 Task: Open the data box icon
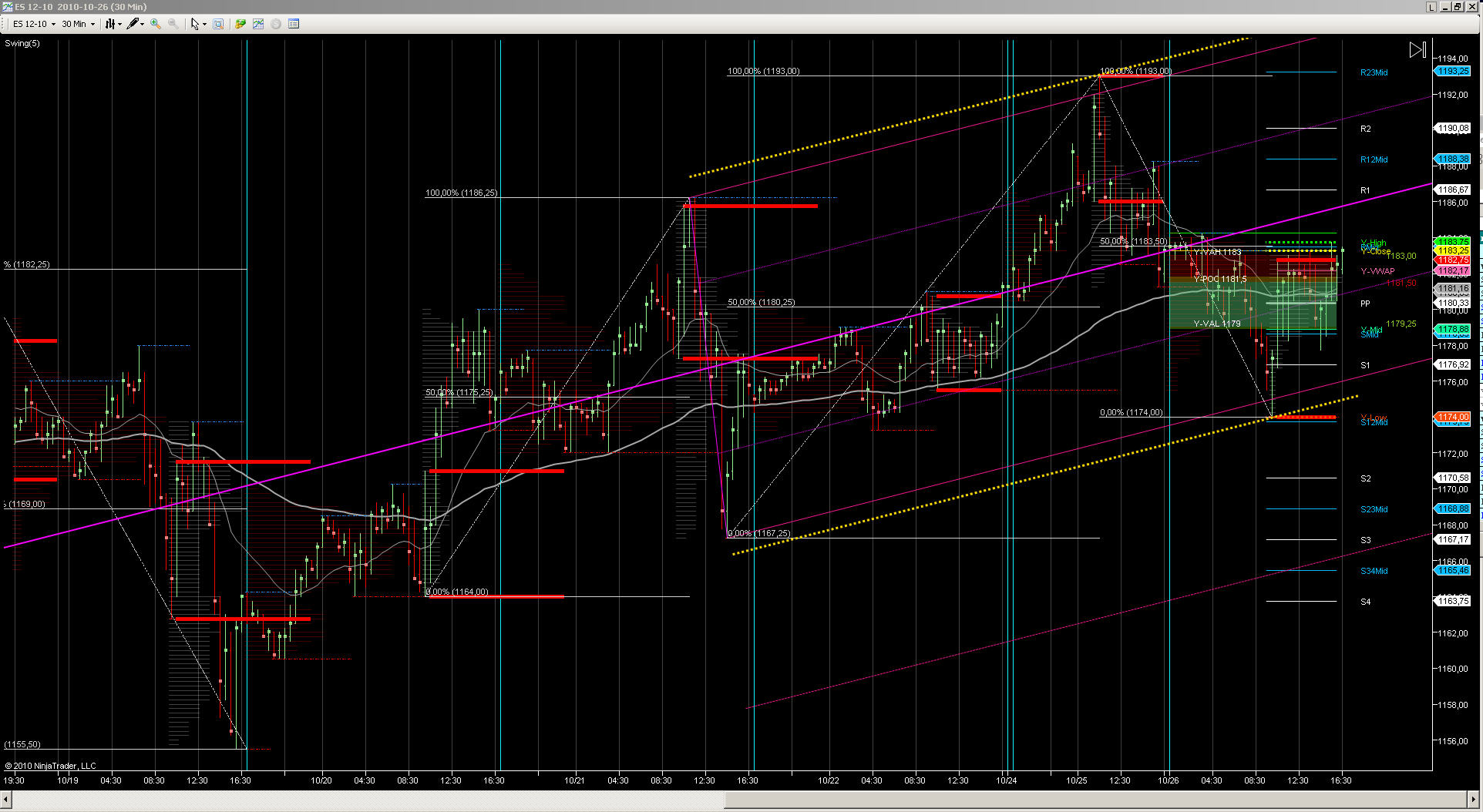[x=218, y=24]
